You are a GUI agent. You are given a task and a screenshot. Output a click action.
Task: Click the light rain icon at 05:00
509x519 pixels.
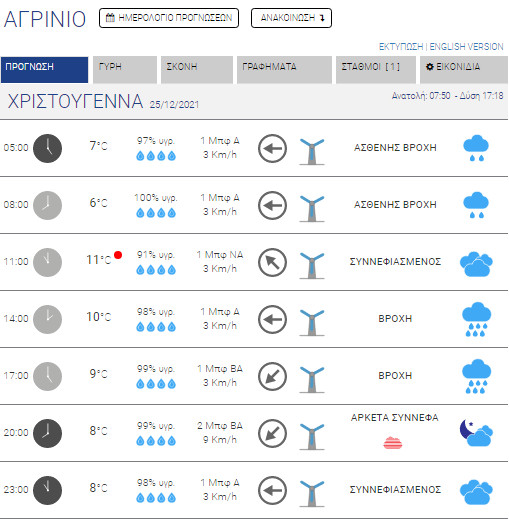476,148
